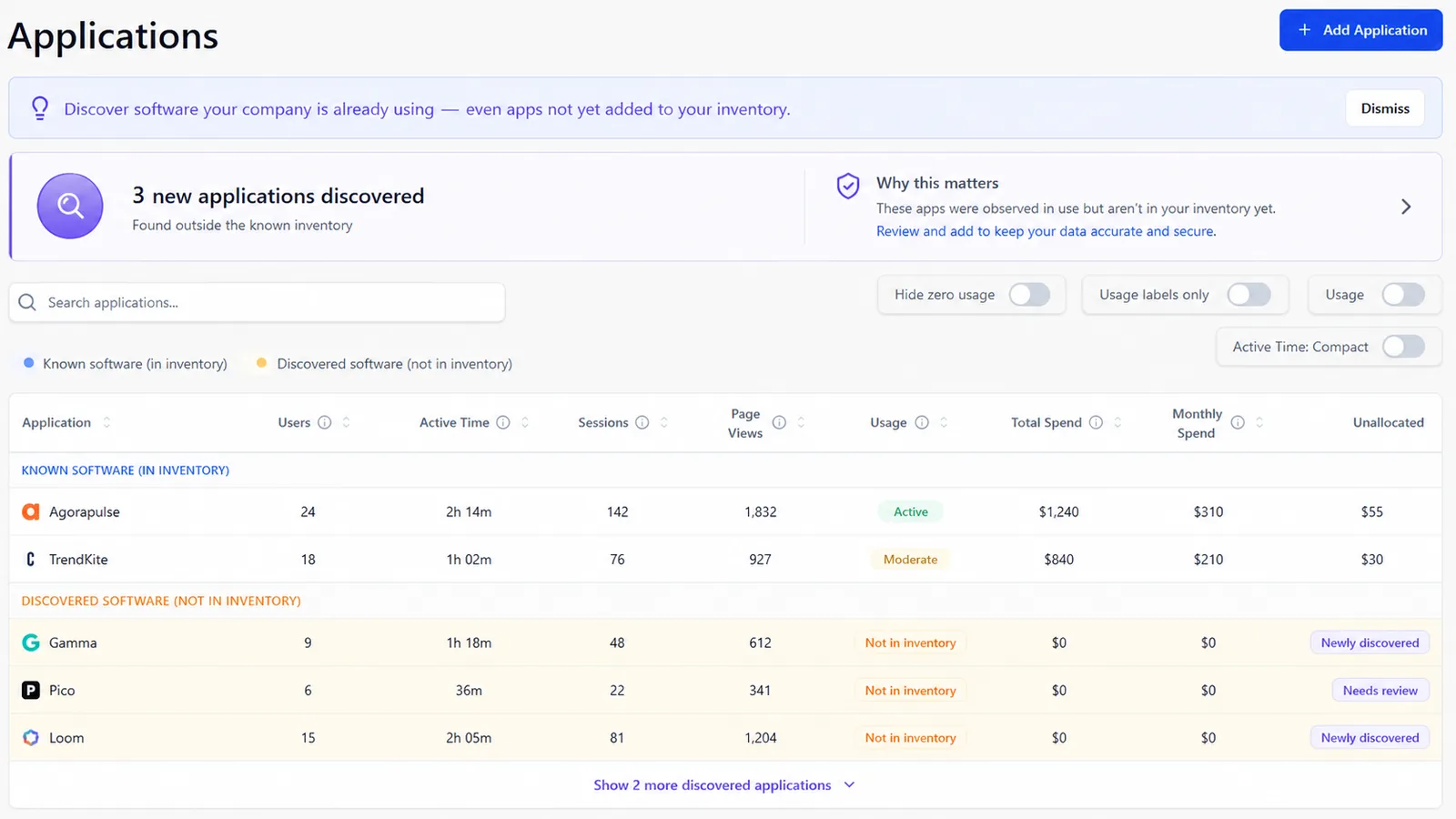
Task: Click the Discovered Software (Not In Inventory) header
Action: pos(161,601)
